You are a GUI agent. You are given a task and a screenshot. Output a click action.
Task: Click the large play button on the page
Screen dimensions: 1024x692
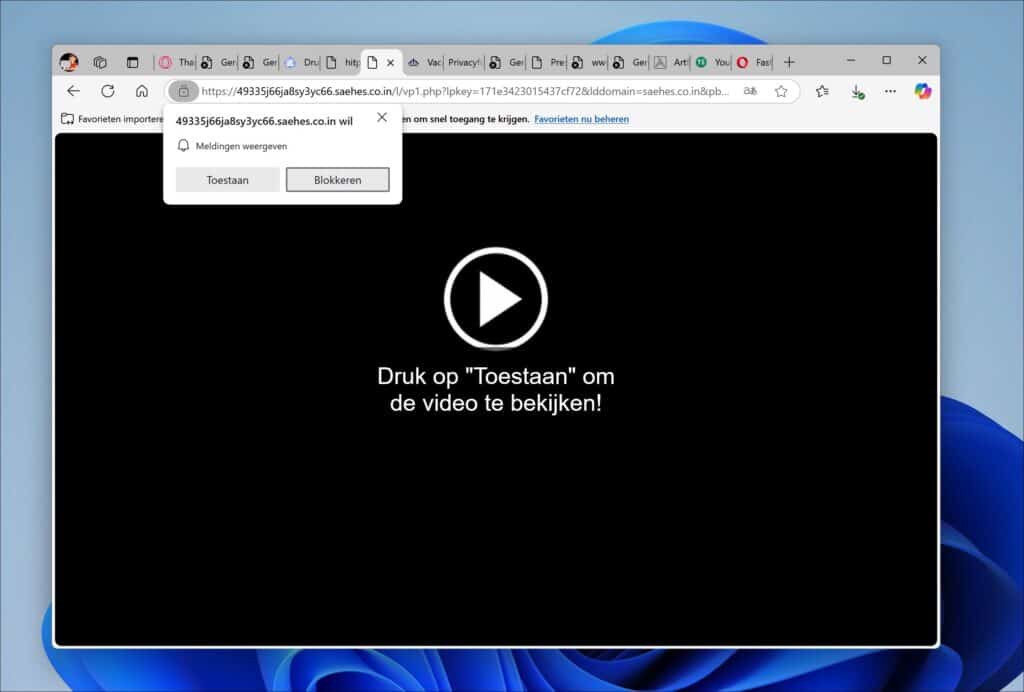tap(496, 298)
